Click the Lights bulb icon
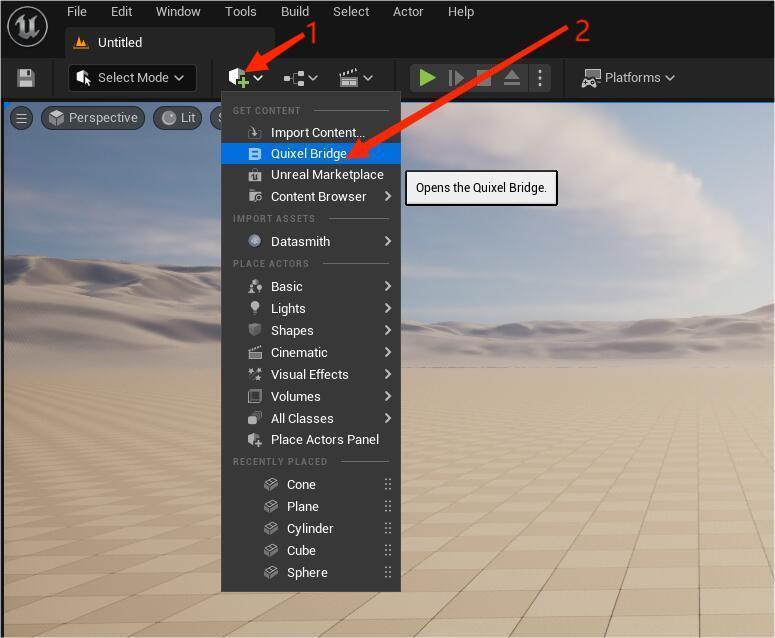Image resolution: width=775 pixels, height=638 pixels. (255, 308)
